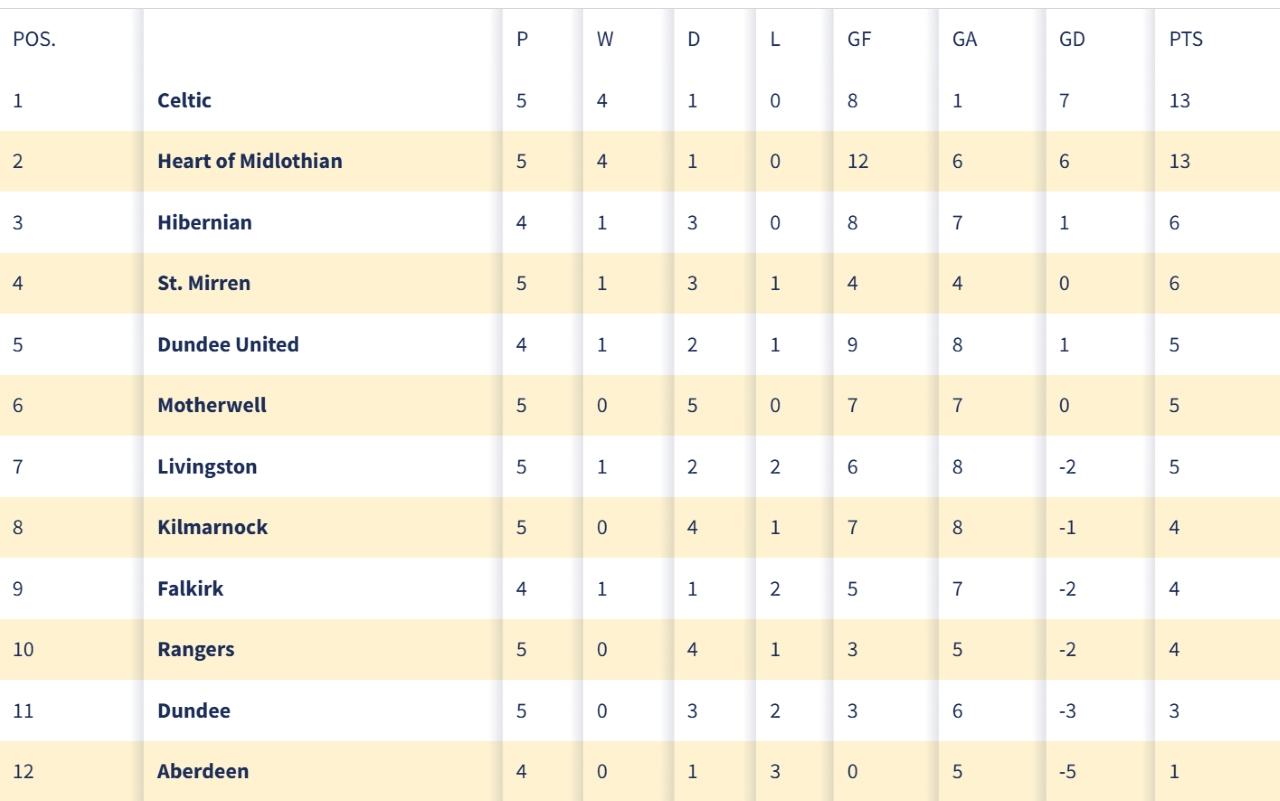Select the Kilmarnock team name
The width and height of the screenshot is (1280, 801).
coord(212,528)
